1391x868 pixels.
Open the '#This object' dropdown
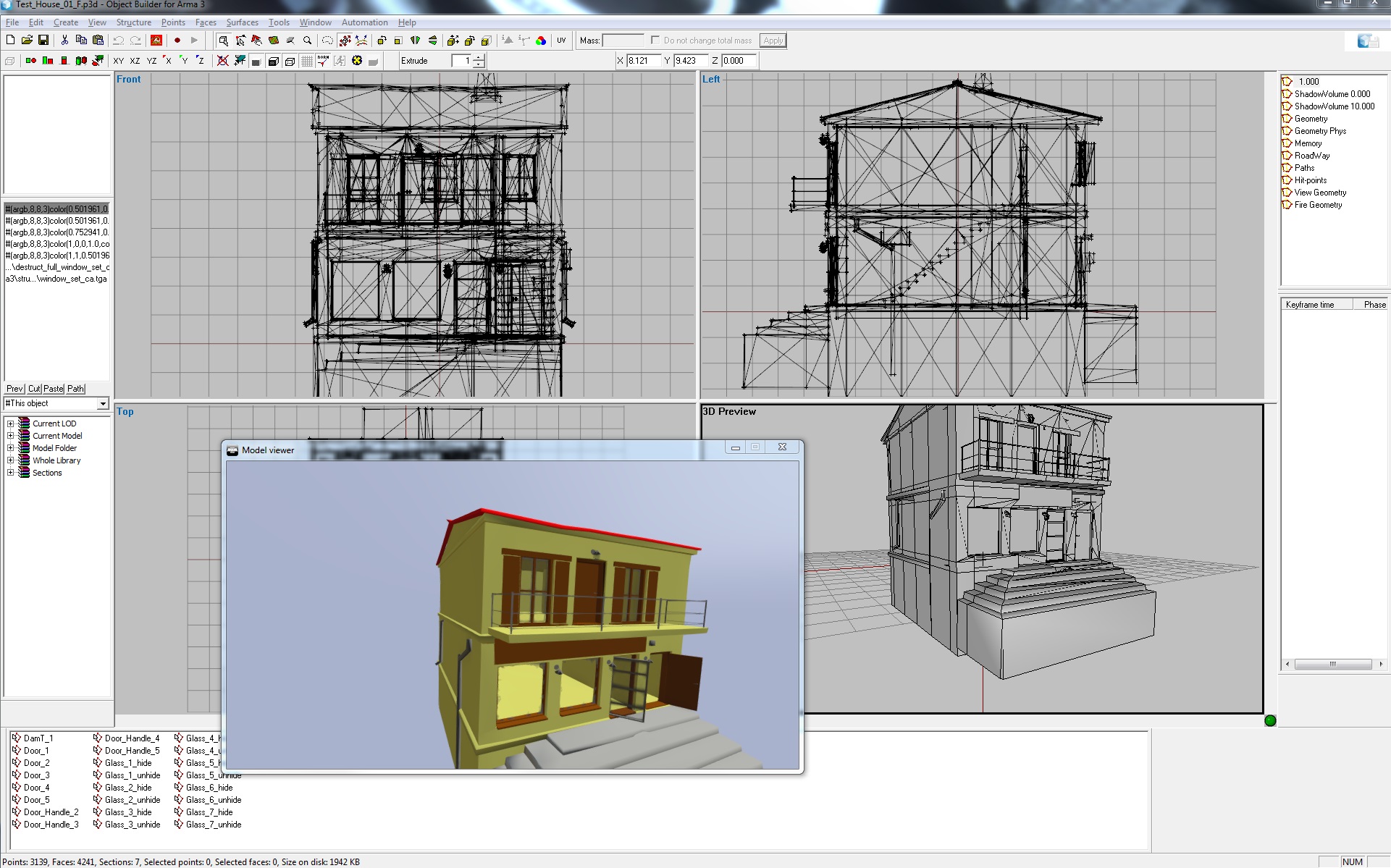(x=103, y=403)
